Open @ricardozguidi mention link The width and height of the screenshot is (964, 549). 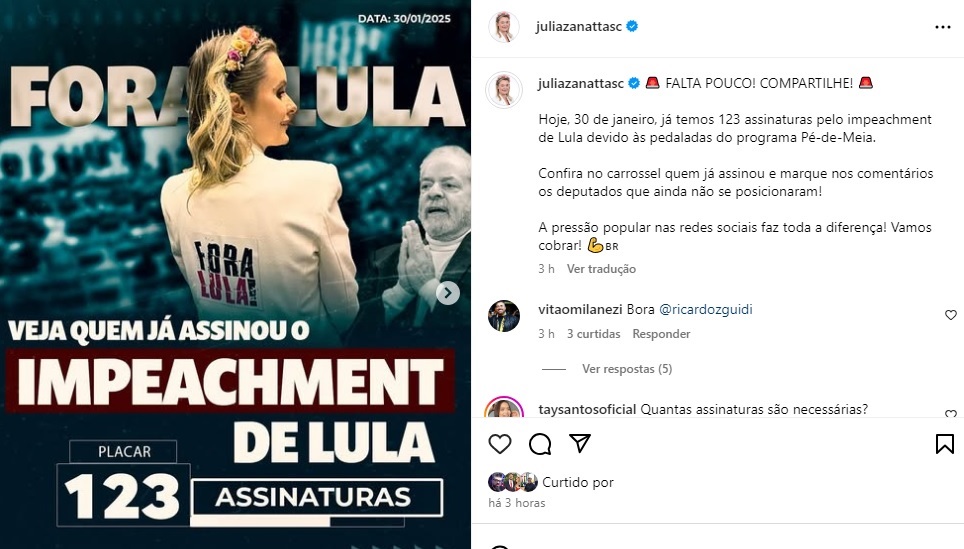click(705, 309)
